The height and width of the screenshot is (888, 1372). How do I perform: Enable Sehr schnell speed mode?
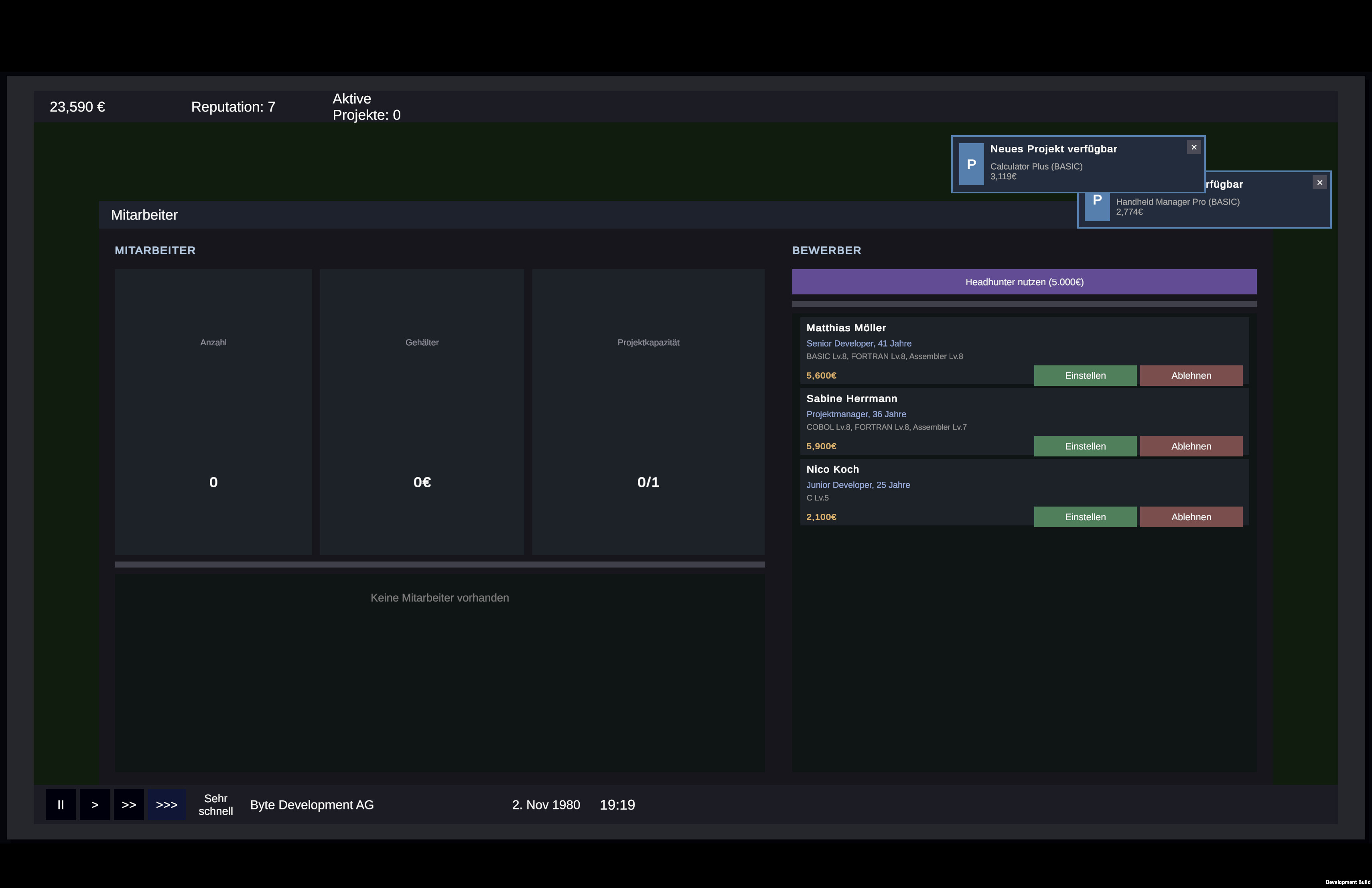(x=216, y=805)
